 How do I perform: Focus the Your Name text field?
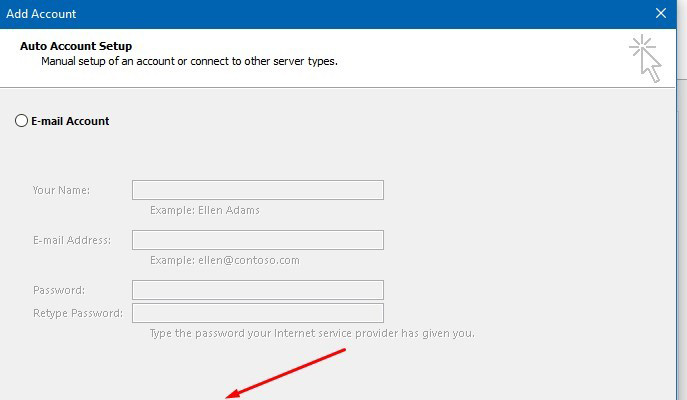[257, 190]
